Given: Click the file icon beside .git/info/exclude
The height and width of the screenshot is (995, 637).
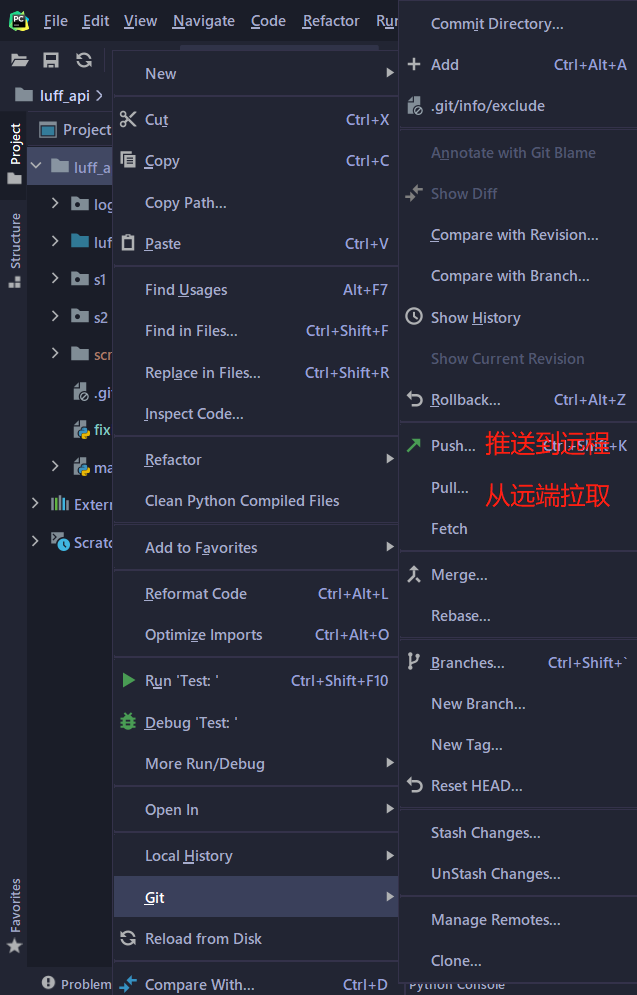Looking at the screenshot, I should pos(414,105).
